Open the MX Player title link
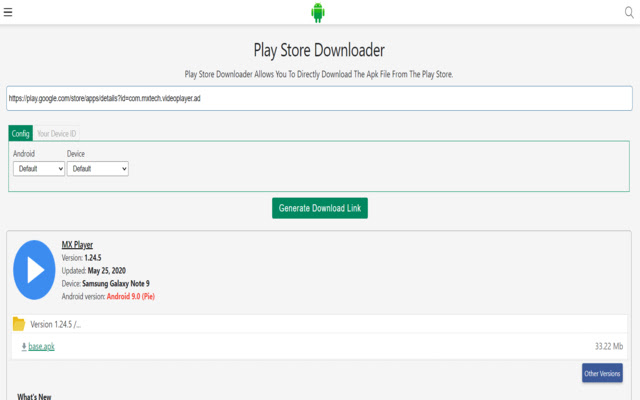This screenshot has height=400, width=640. [77, 244]
